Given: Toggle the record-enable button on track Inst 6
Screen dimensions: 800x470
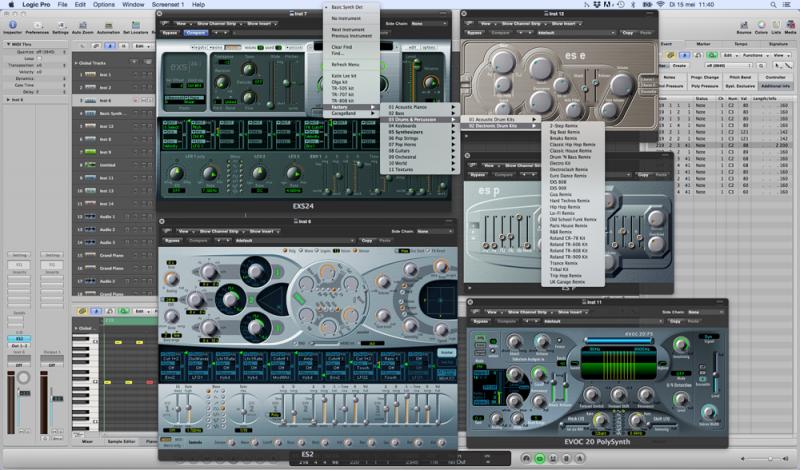Looking at the screenshot, I should (x=135, y=101).
